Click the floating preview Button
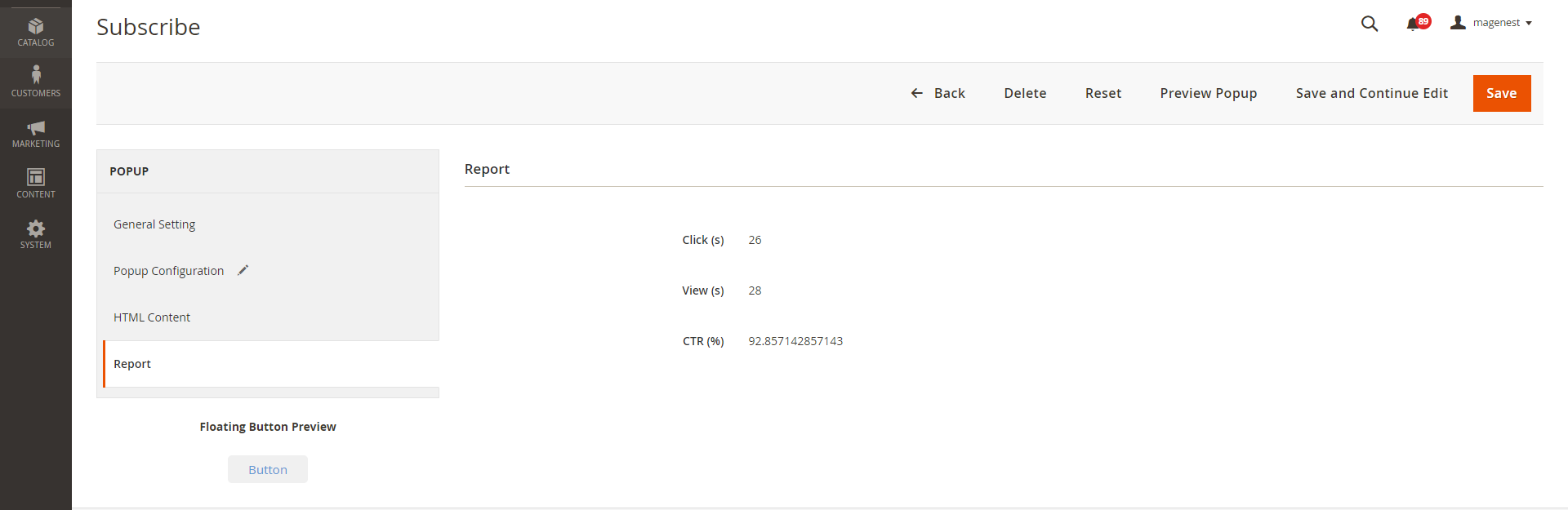The image size is (1568, 510). pyautogui.click(x=268, y=469)
